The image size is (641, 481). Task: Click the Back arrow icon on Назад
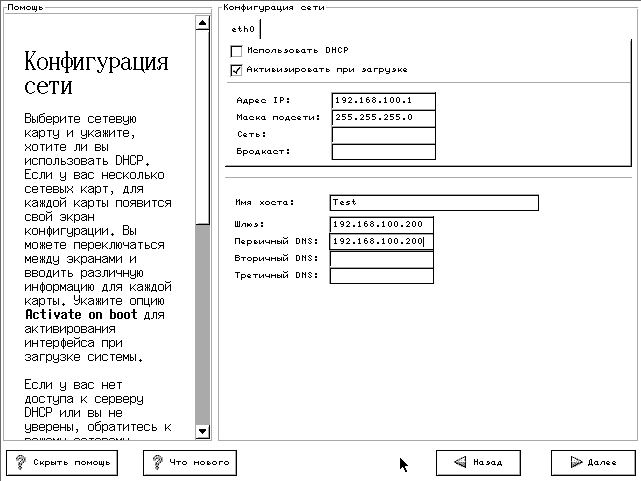[460, 463]
